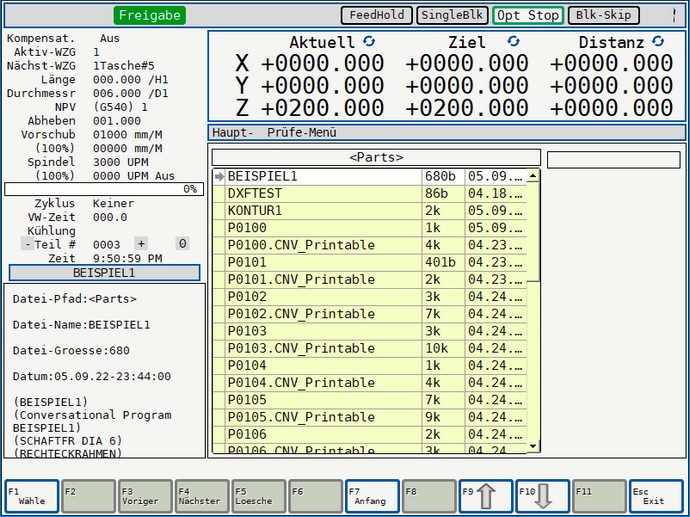Click the arrow marker next to BEISPIEL1
Screen dimensions: 690x517
tap(219, 176)
